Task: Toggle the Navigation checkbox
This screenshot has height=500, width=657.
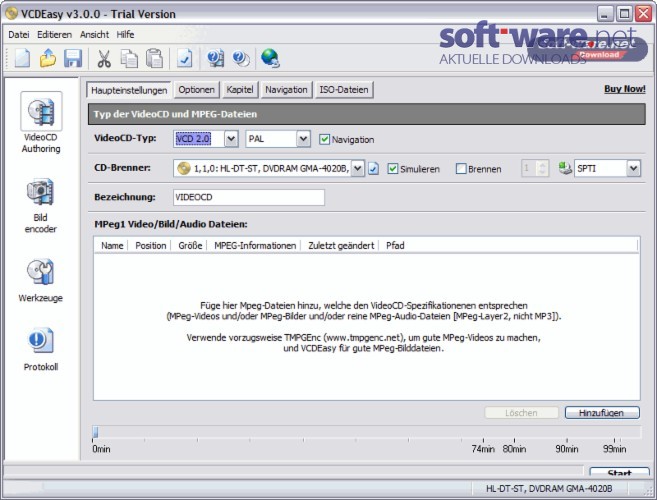Action: (x=324, y=139)
